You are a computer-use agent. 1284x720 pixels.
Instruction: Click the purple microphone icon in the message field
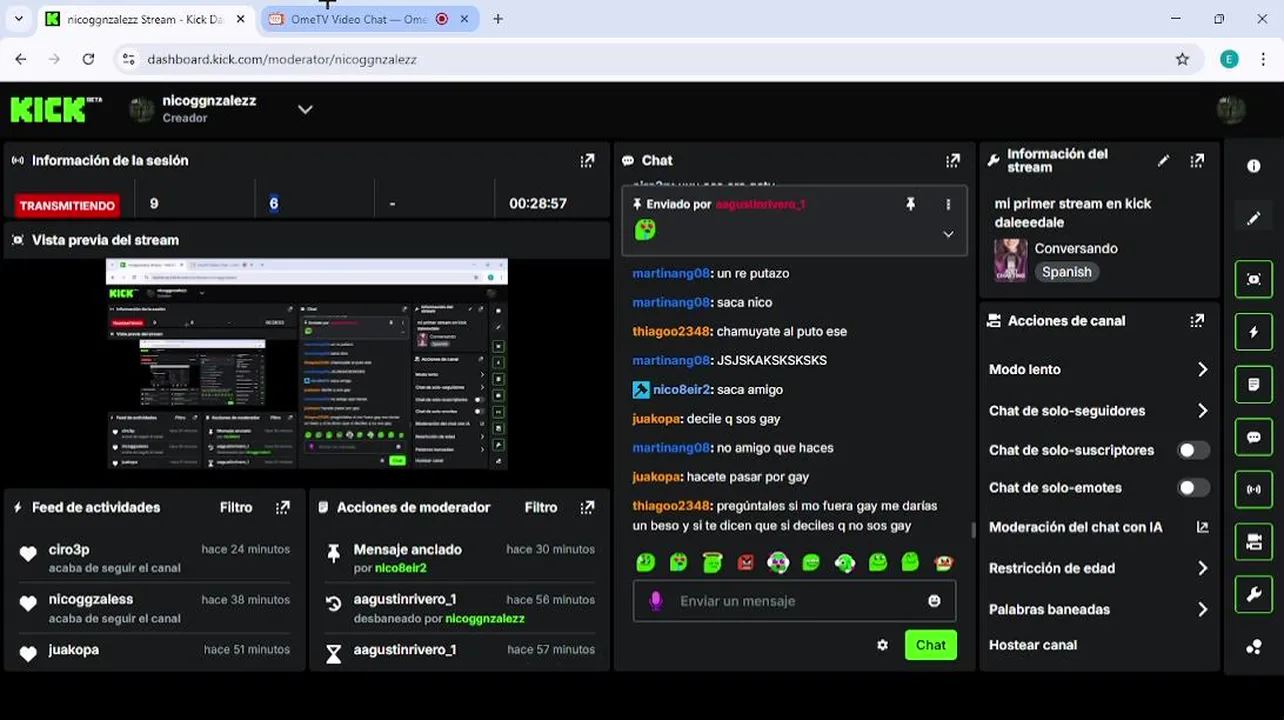[x=656, y=601]
